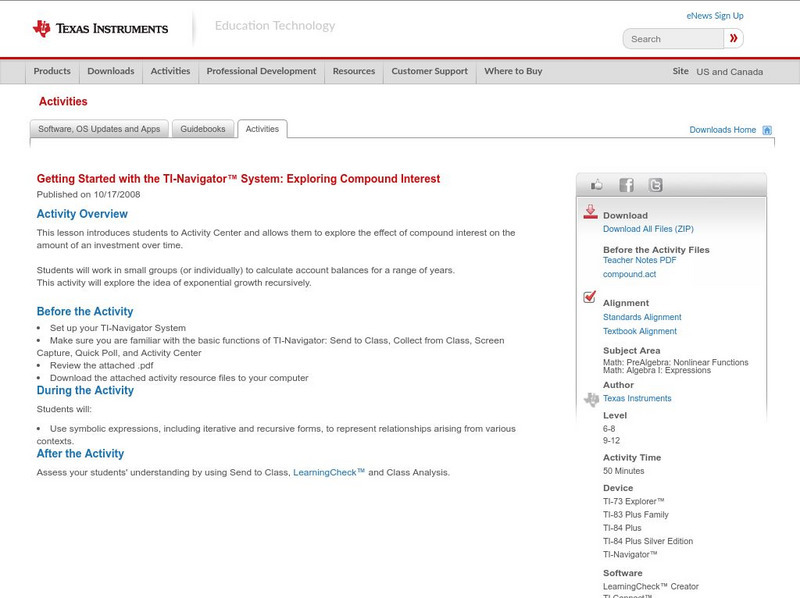Click the home icon beside Downloads Home
The height and width of the screenshot is (598, 800).
767,130
